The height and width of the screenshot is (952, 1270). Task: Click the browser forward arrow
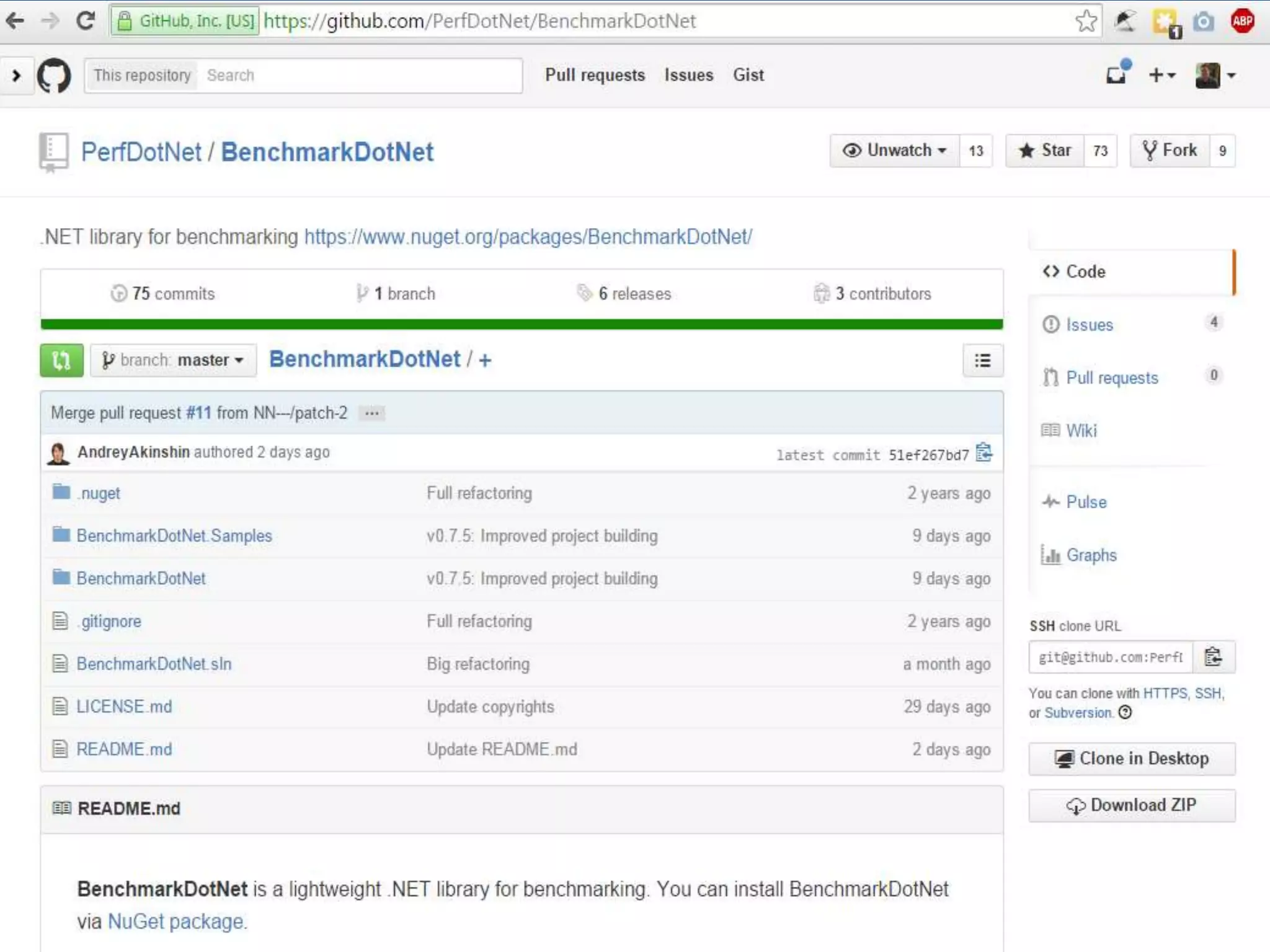tap(50, 21)
